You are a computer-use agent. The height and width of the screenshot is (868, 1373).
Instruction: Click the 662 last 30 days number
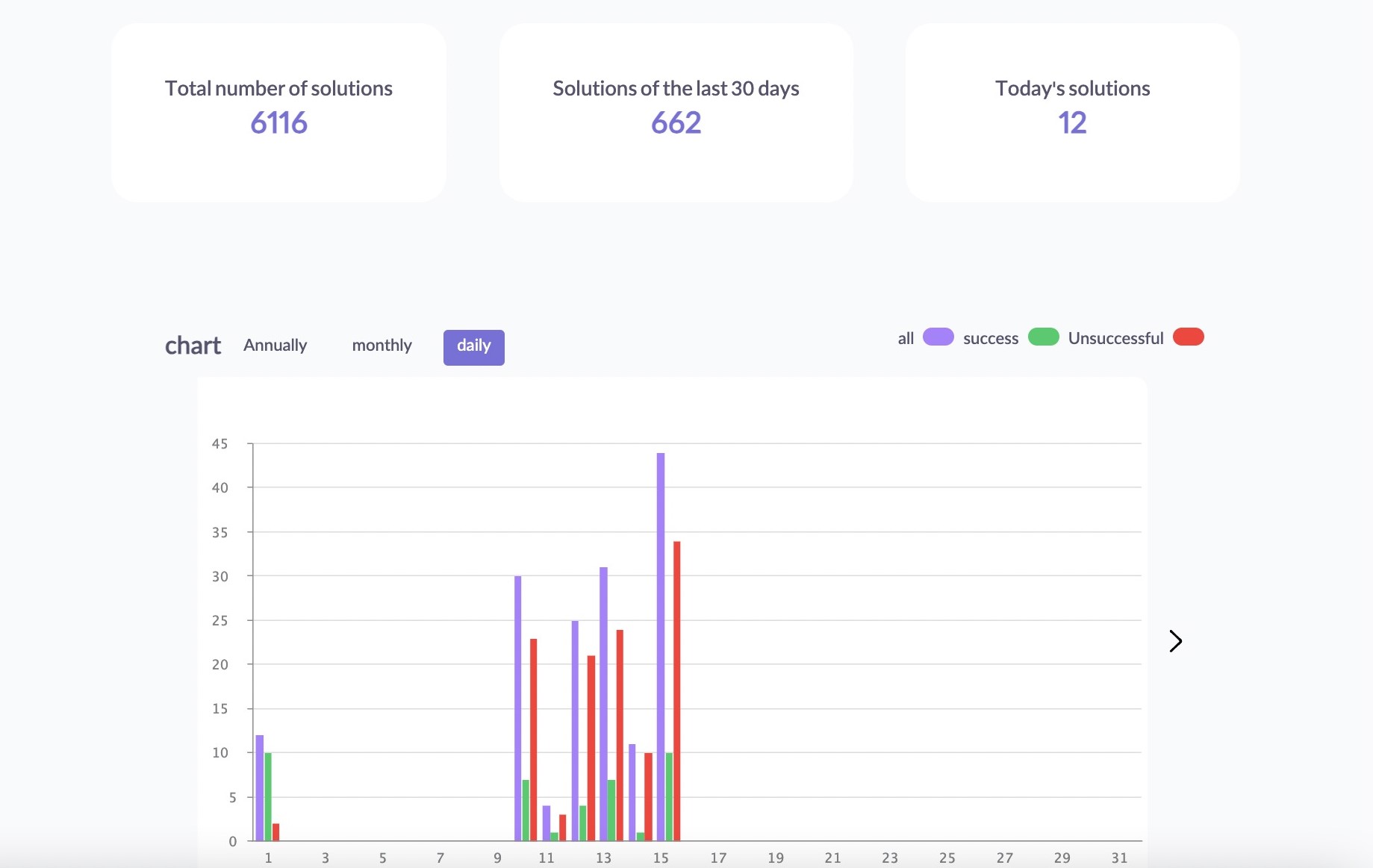click(x=676, y=123)
